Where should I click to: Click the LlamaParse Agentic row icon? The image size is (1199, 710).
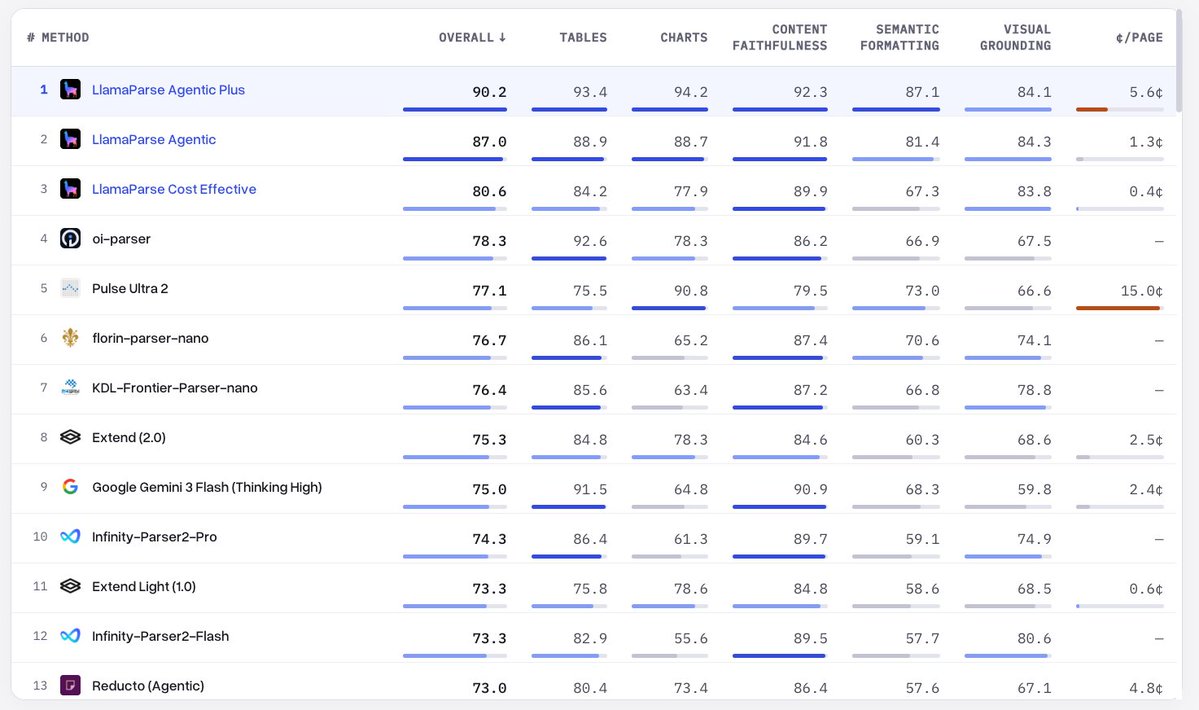(70, 139)
